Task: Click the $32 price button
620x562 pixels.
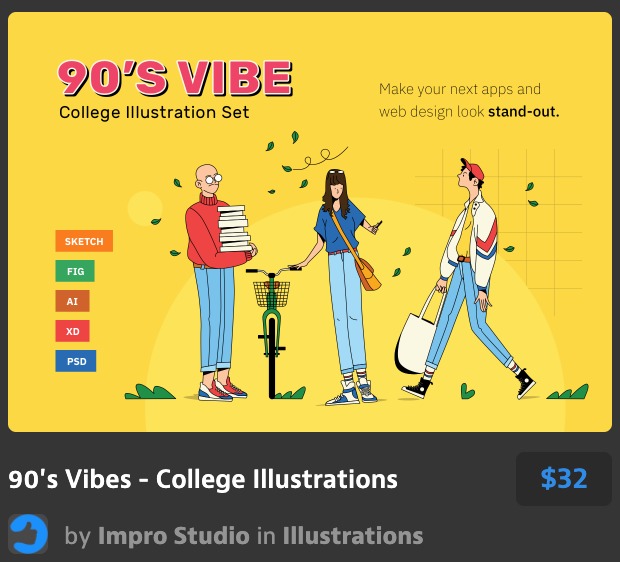Action: click(x=564, y=479)
